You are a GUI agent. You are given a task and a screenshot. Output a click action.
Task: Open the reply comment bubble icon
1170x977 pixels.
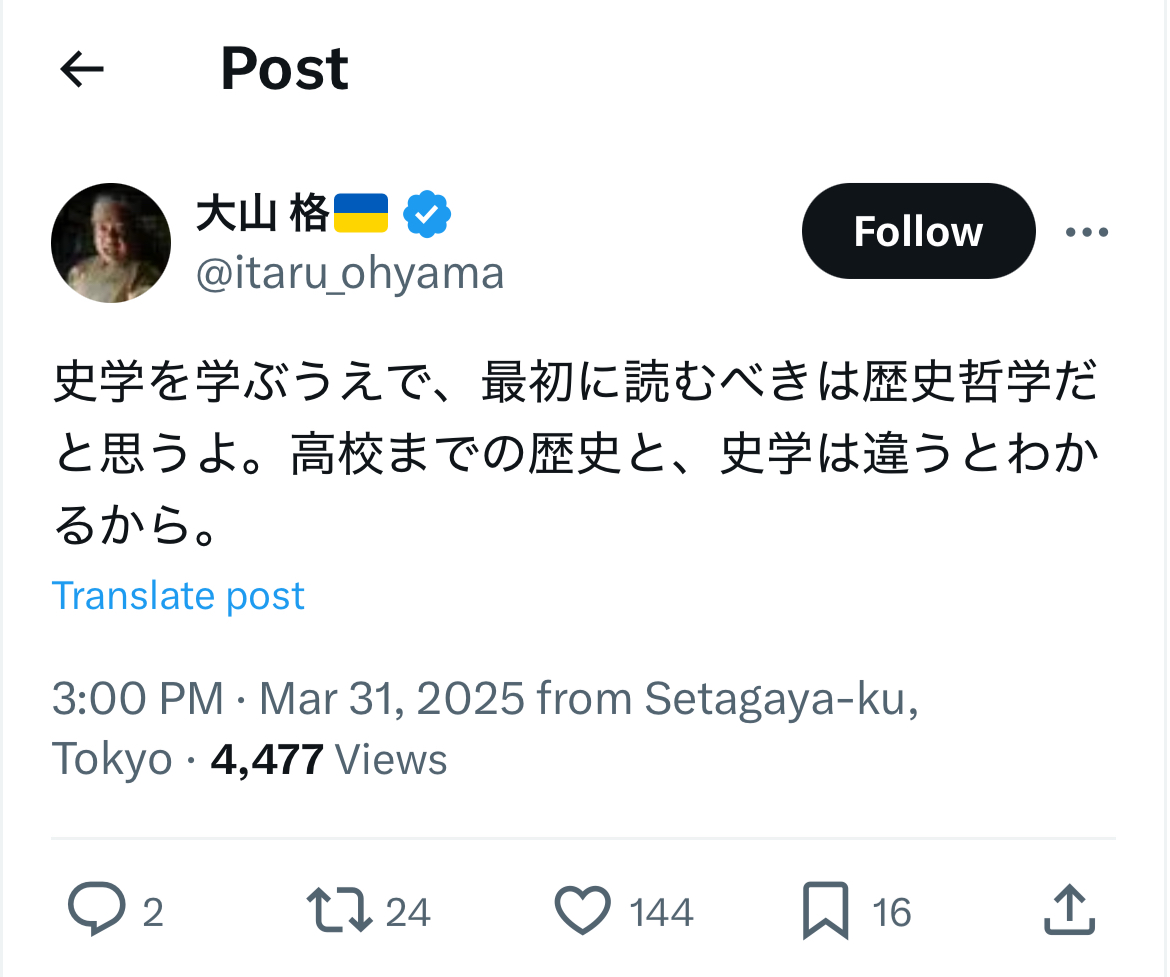coord(97,909)
